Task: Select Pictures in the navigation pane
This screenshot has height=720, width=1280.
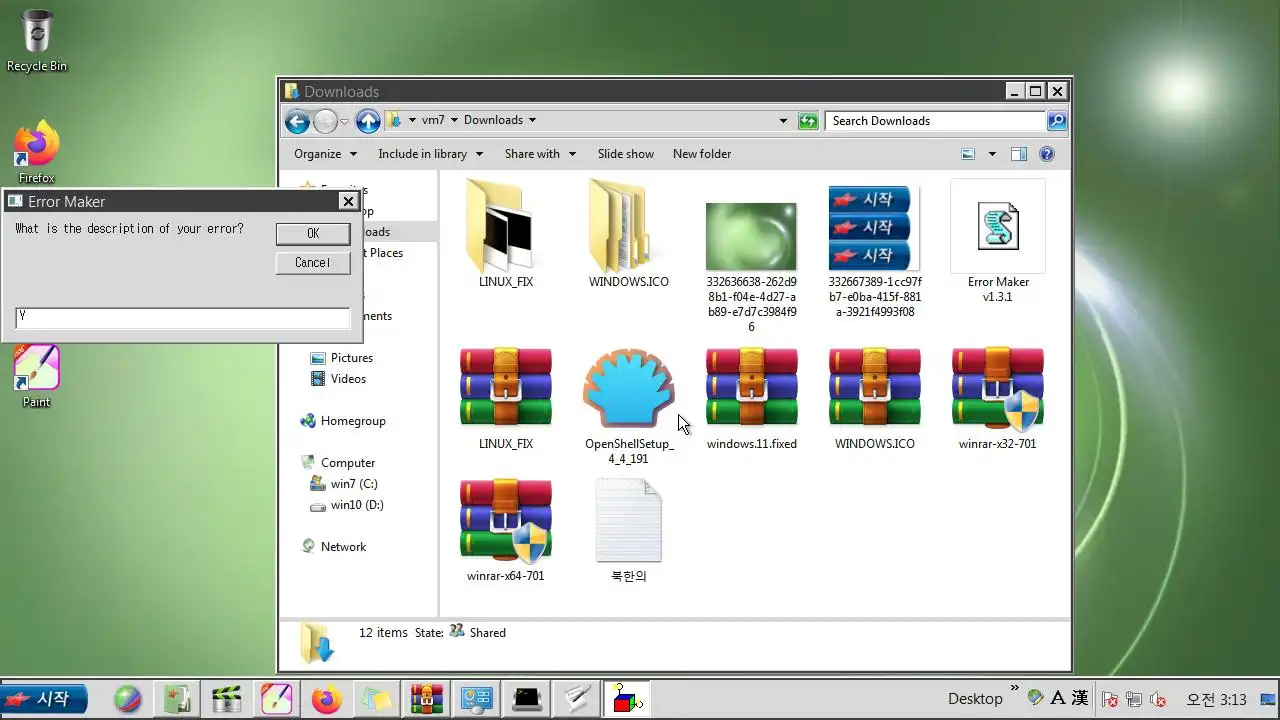Action: [351, 358]
